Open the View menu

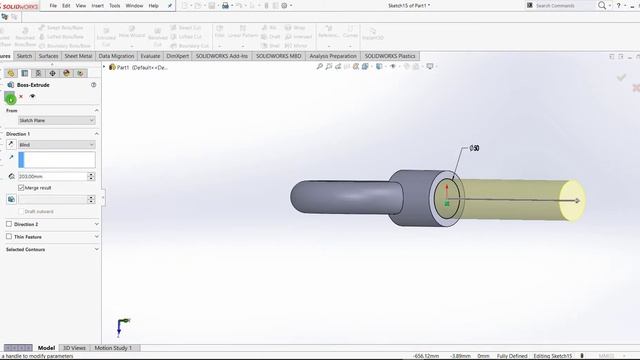tap(81, 6)
